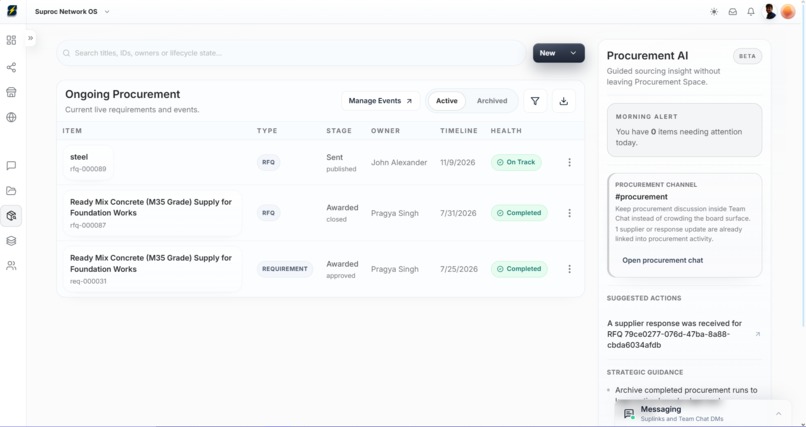This screenshot has height=427, width=806.
Task: Expand the Messaging panel chevron
Action: 778,414
